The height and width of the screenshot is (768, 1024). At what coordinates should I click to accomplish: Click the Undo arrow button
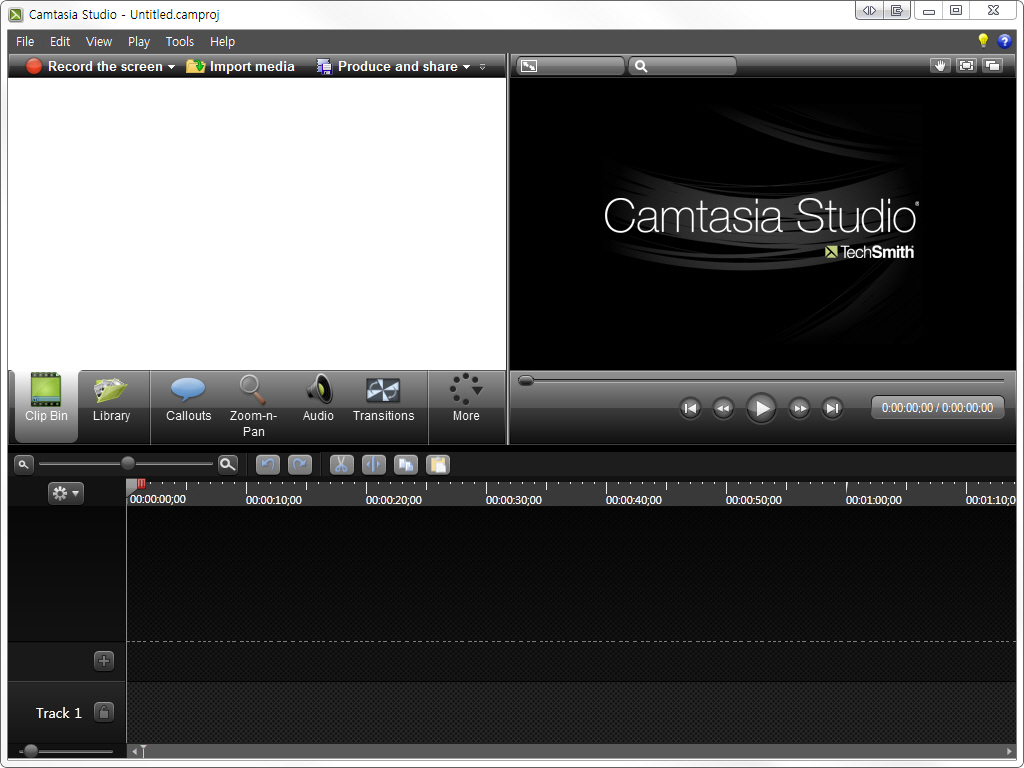268,465
